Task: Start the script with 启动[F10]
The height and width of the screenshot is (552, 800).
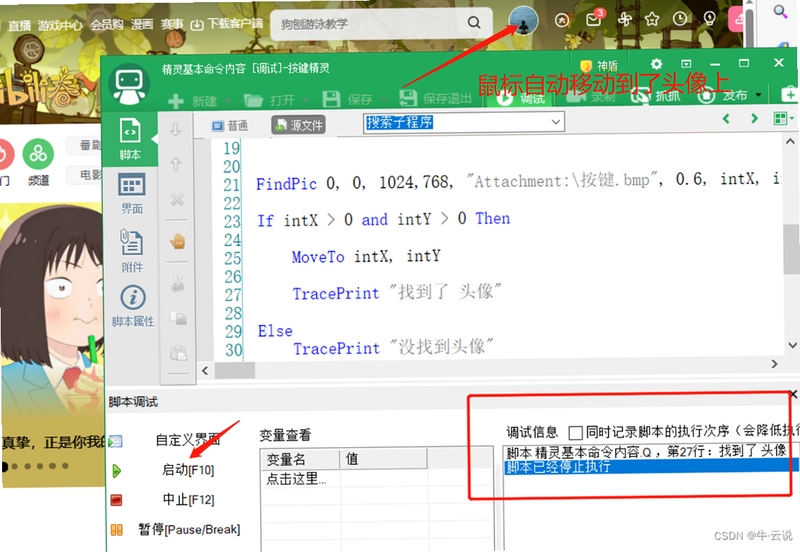Action: pos(188,470)
